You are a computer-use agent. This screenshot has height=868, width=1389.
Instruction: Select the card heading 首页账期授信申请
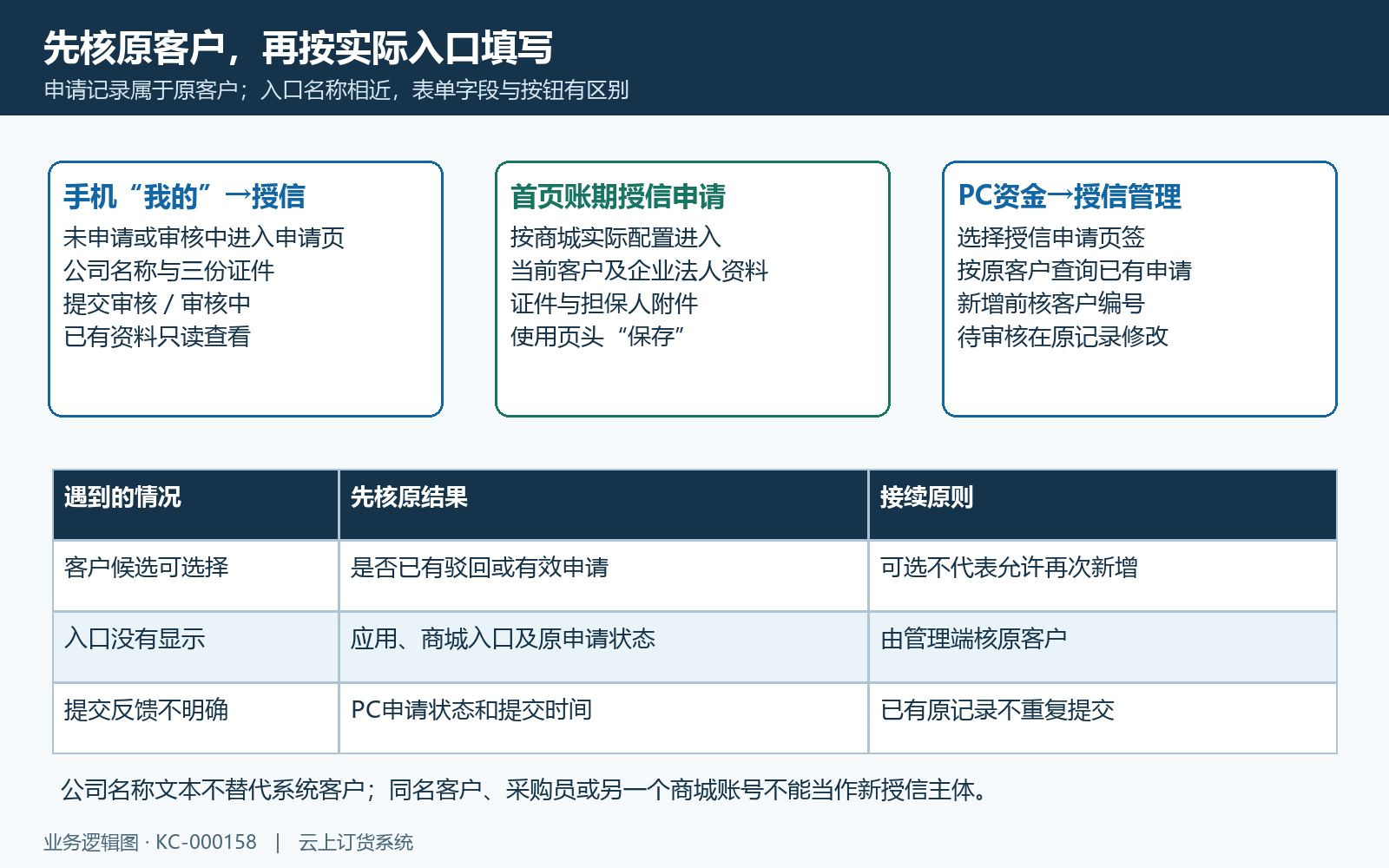(x=618, y=197)
